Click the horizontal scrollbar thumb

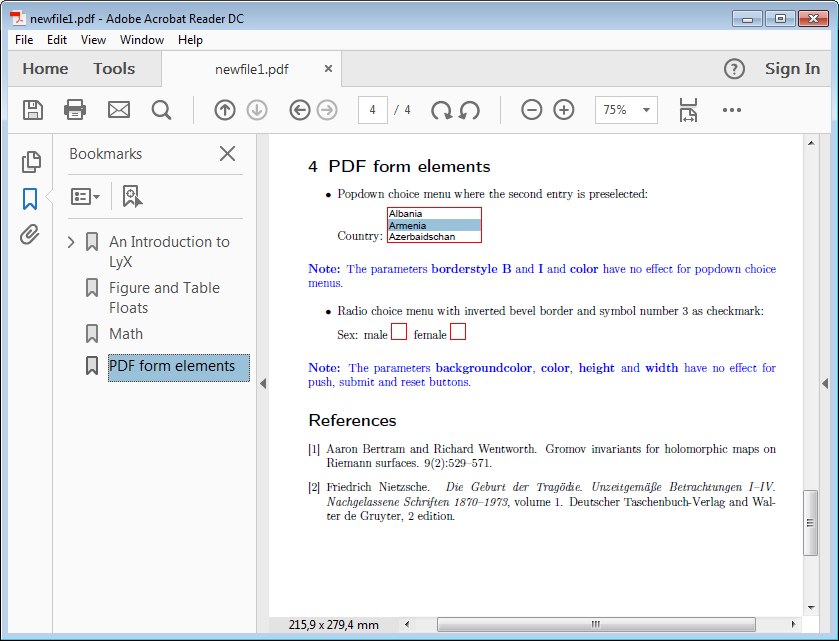[596, 624]
